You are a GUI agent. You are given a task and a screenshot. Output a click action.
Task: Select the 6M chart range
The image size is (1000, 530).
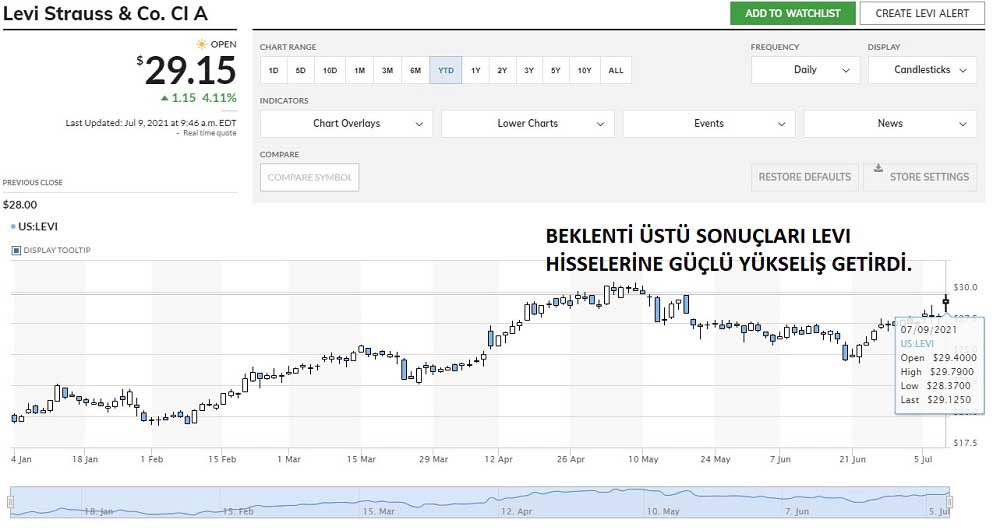[x=415, y=70]
